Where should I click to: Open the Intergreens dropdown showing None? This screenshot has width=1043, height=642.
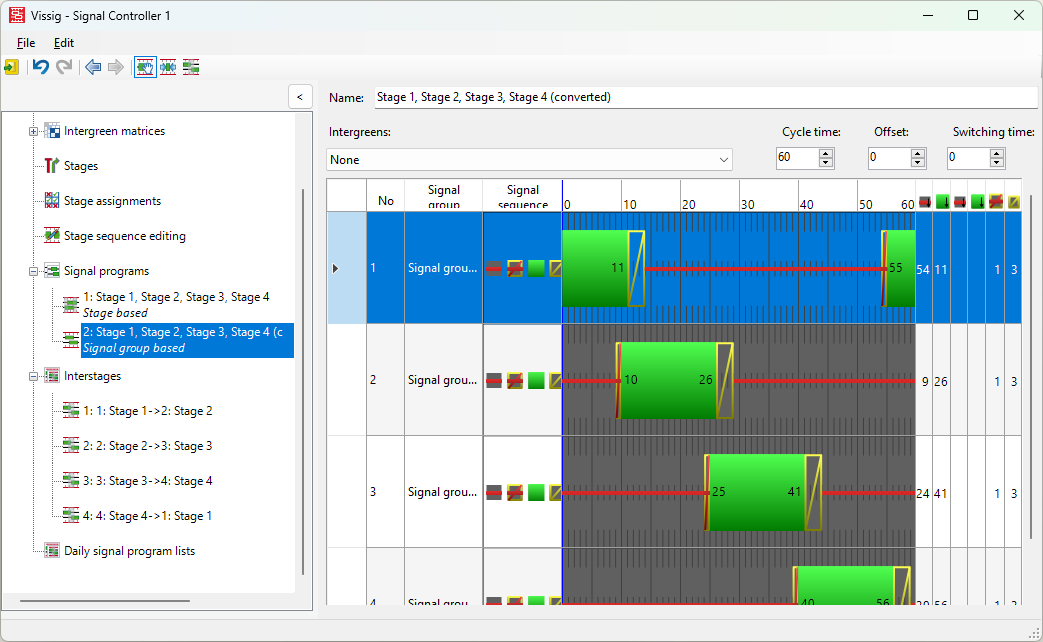(x=529, y=160)
